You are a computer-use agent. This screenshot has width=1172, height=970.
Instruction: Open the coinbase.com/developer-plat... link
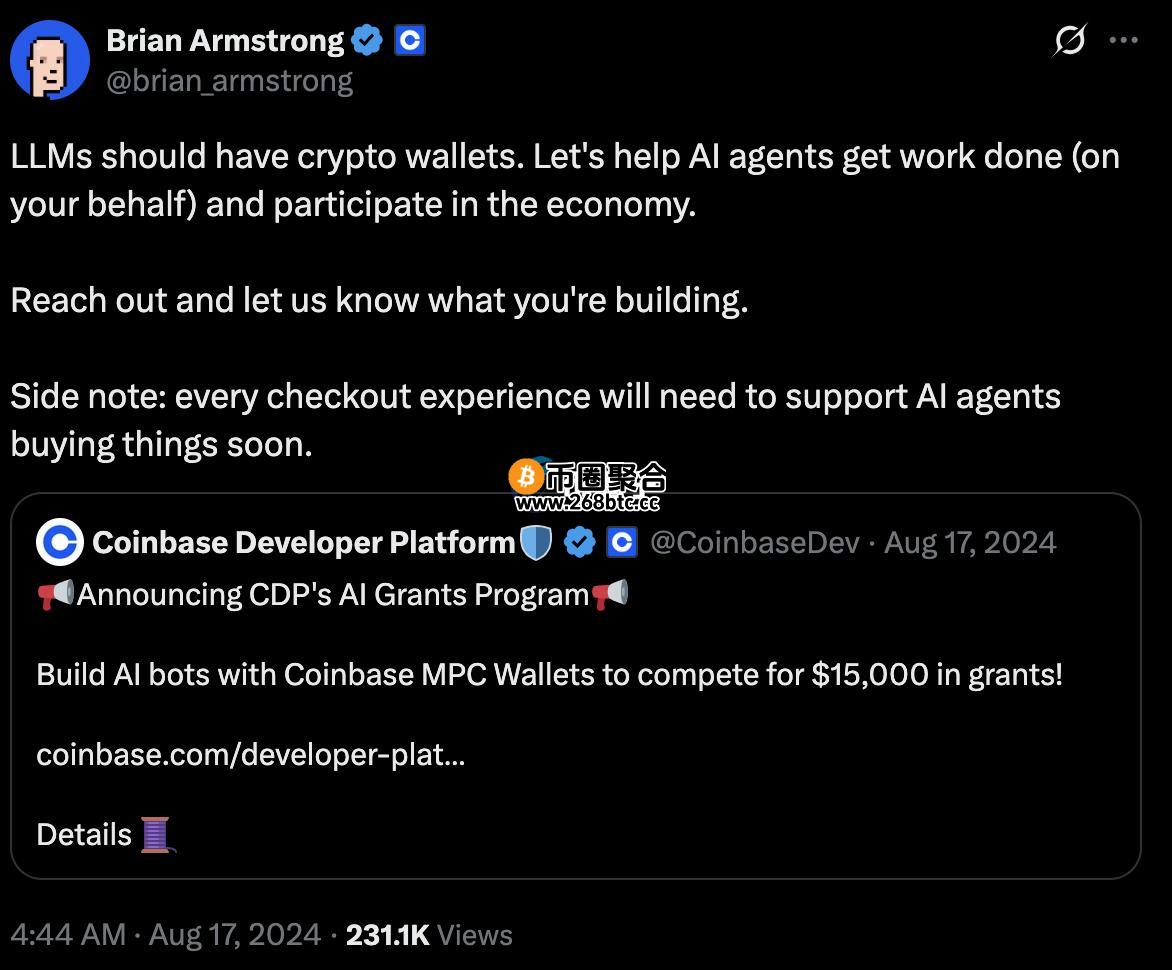[x=250, y=755]
